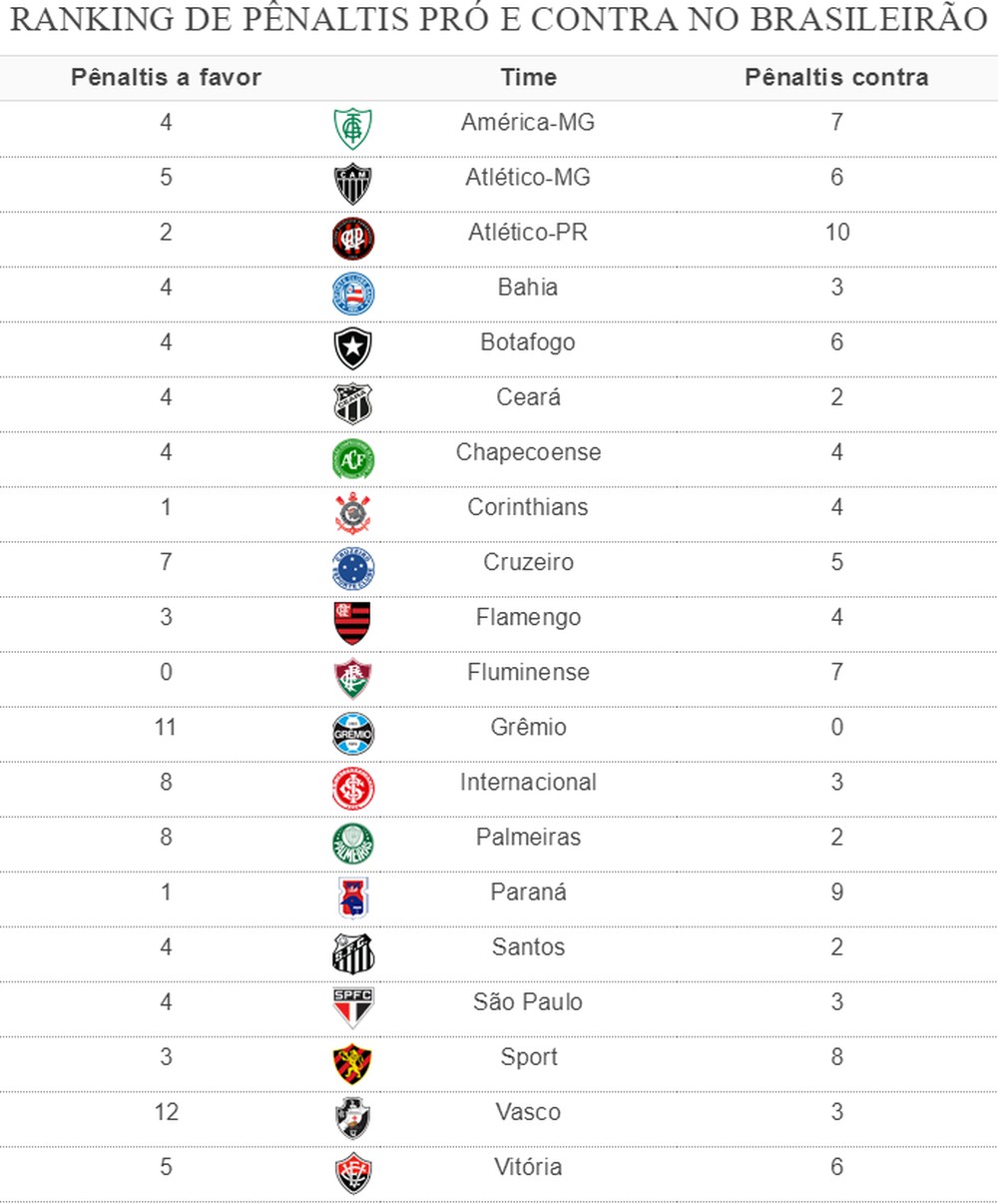The height and width of the screenshot is (1204, 998).
Task: Click the Pênaltis contra column header
Action: pyautogui.click(x=836, y=78)
